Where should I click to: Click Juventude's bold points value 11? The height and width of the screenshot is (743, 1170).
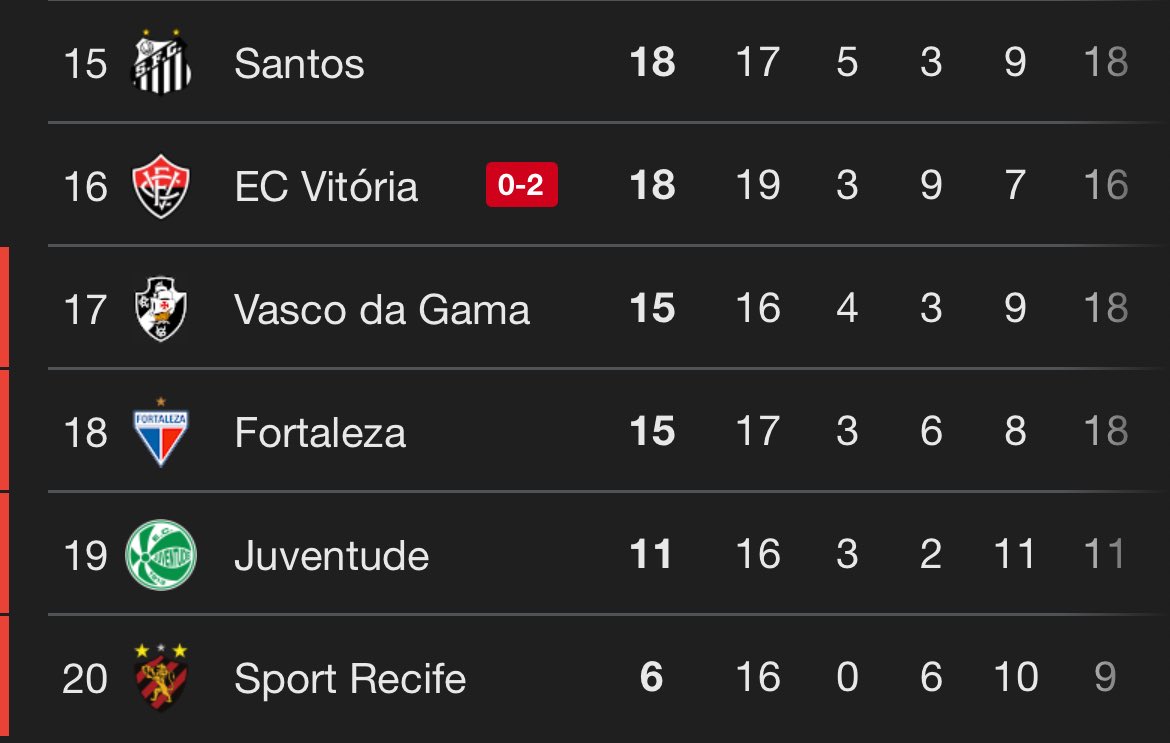coord(651,555)
